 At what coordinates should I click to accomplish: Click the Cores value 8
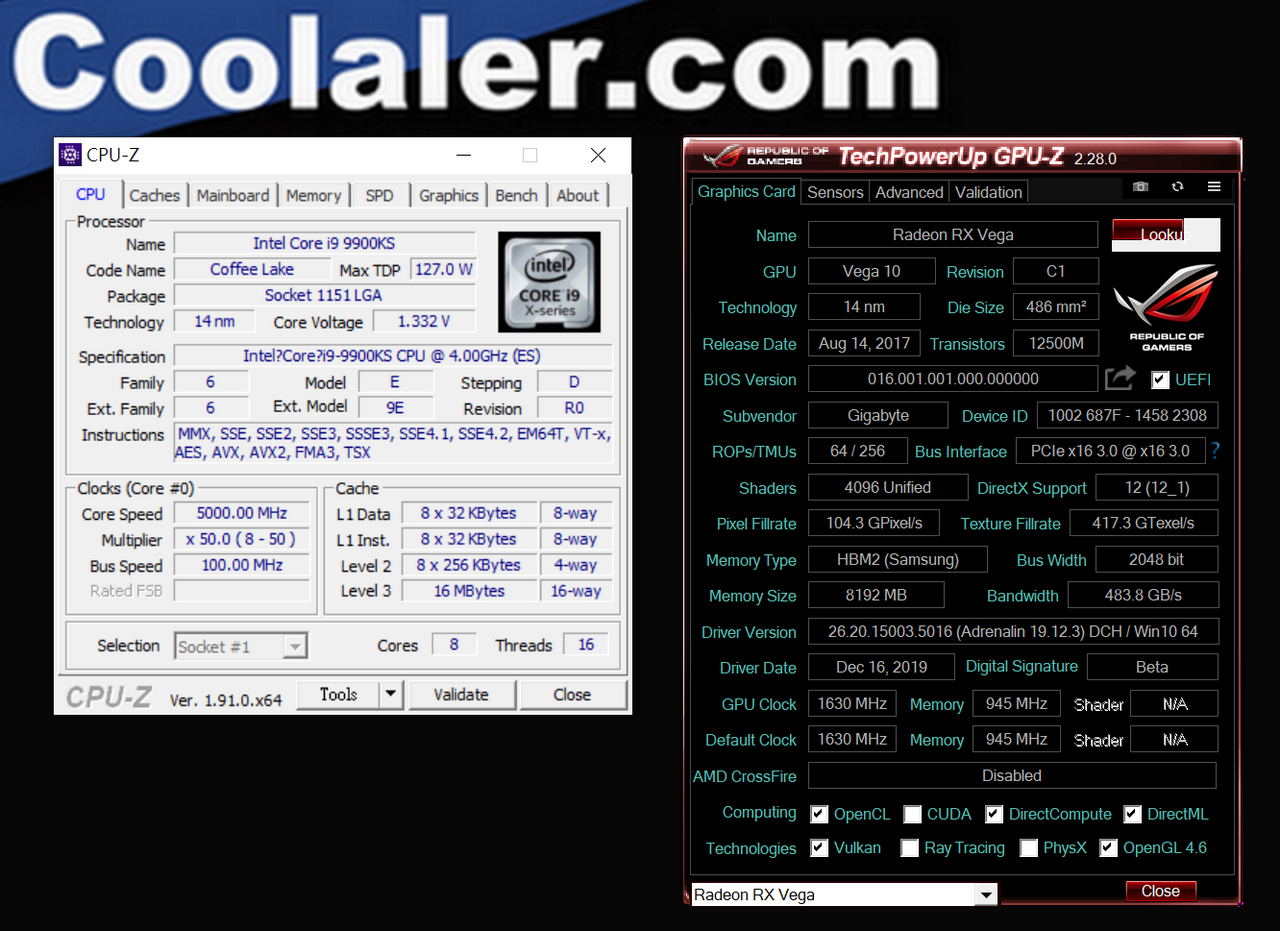pyautogui.click(x=454, y=645)
